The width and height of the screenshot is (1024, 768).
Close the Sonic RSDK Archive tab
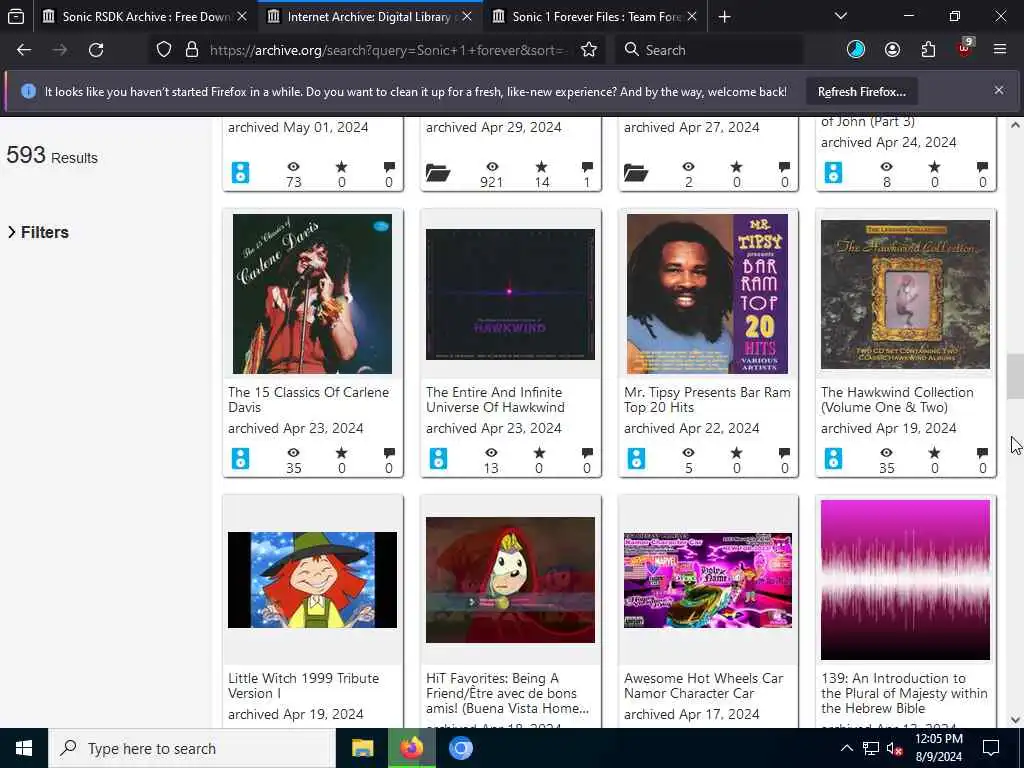tap(242, 17)
